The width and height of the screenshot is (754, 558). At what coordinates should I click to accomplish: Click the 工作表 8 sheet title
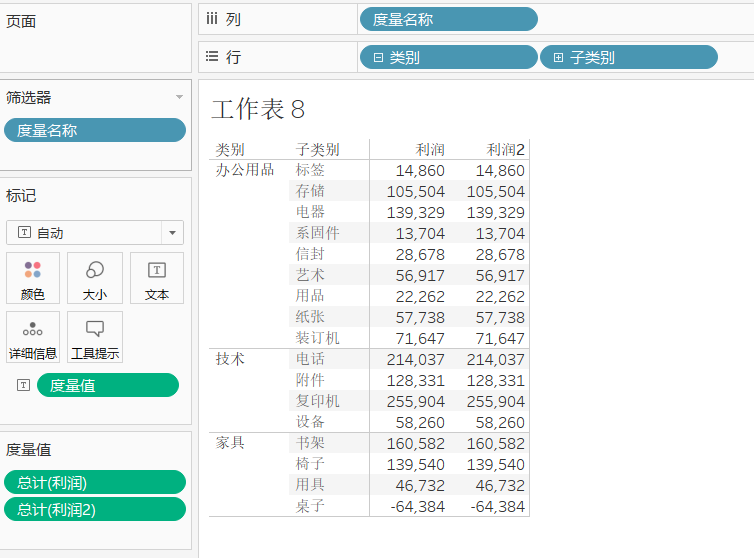point(258,109)
